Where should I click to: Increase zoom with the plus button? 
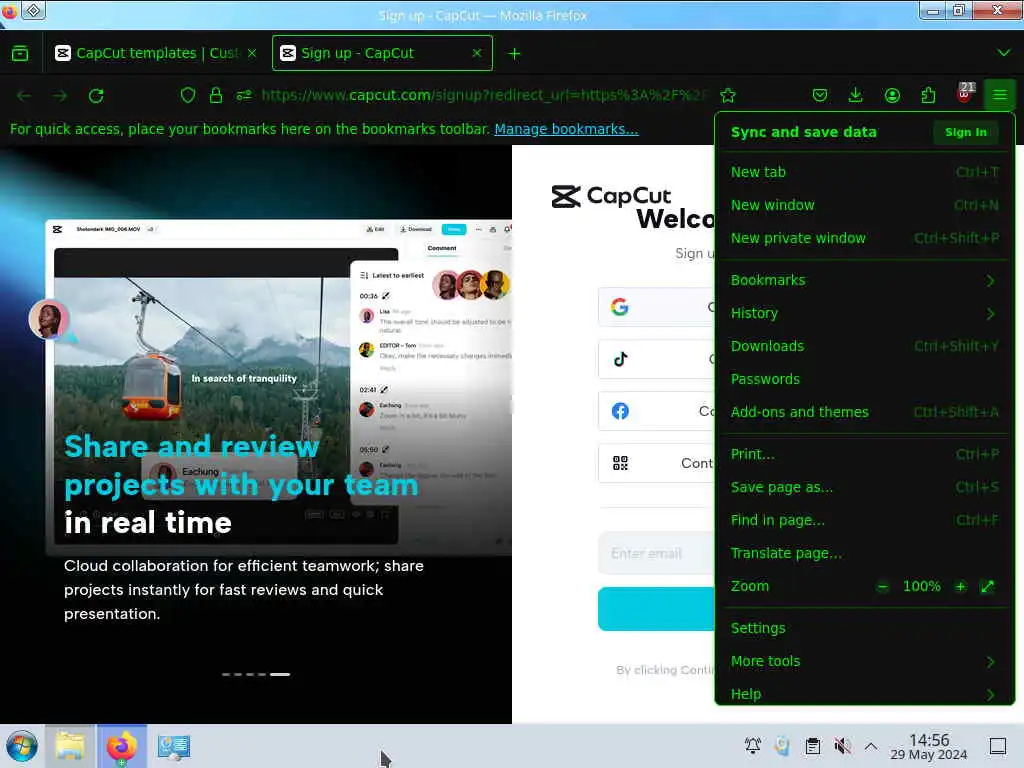(960, 586)
